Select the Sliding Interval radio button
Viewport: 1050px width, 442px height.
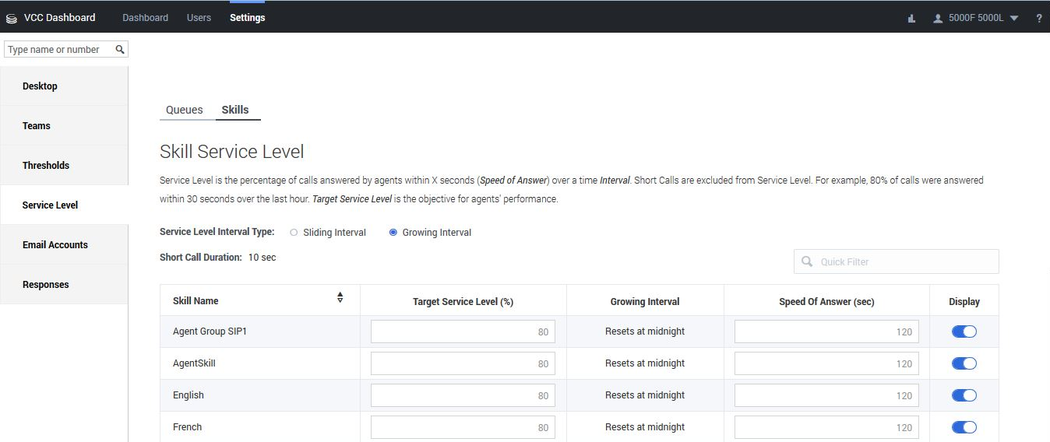click(293, 232)
